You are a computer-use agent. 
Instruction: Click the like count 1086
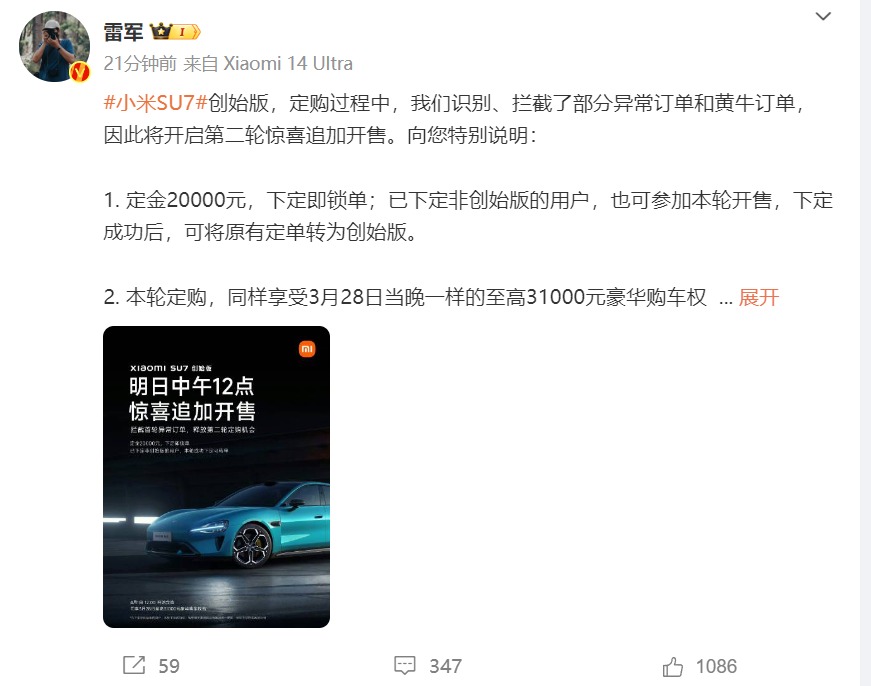tap(716, 666)
